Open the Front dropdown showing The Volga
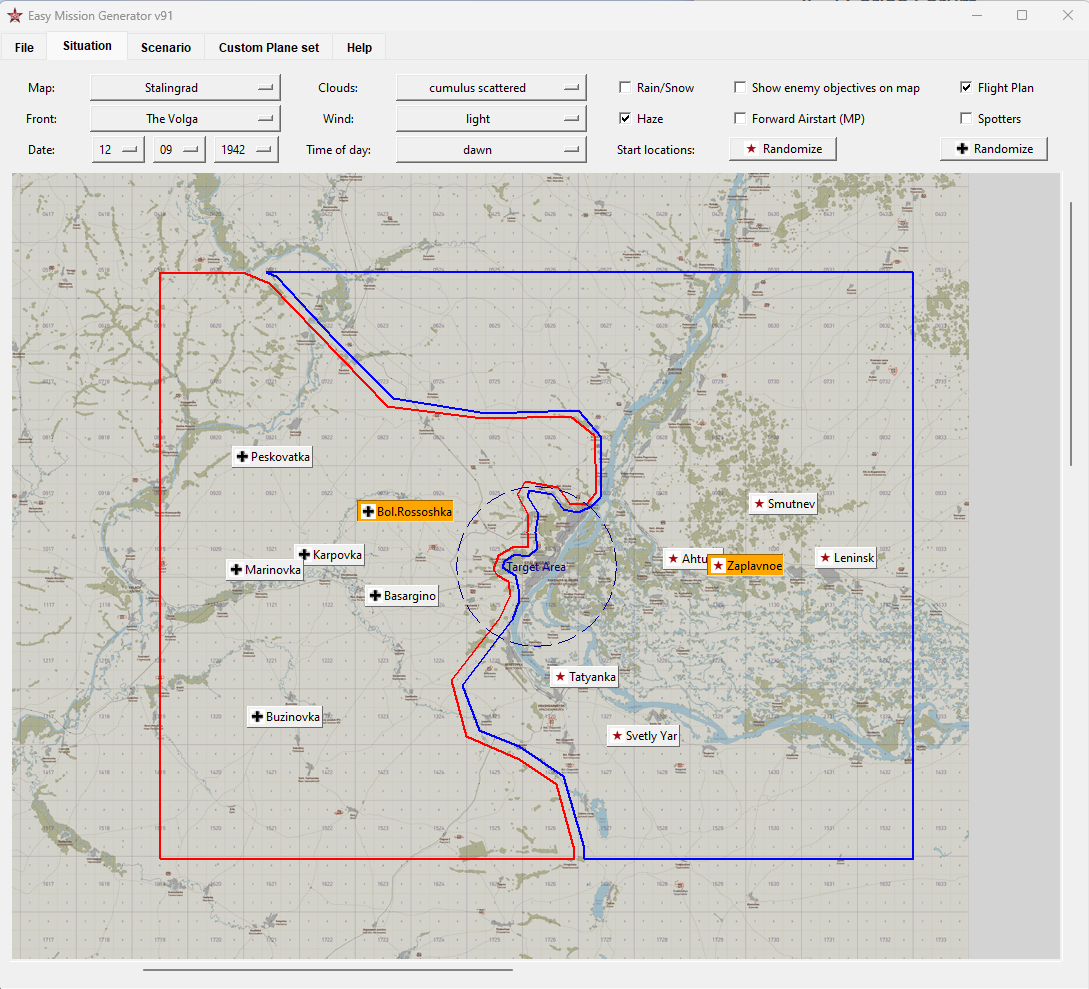Image resolution: width=1089 pixels, height=989 pixels. (185, 118)
